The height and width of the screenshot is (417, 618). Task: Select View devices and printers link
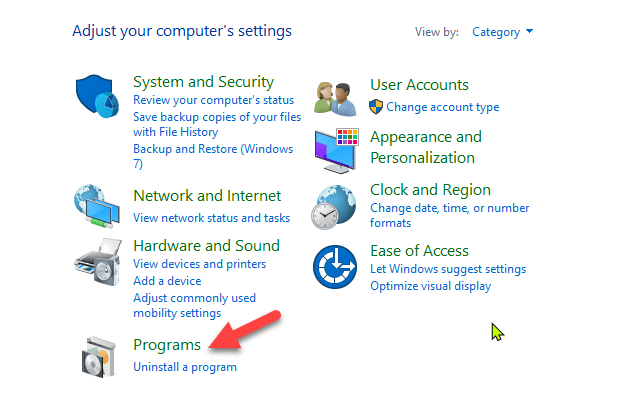[x=199, y=264]
